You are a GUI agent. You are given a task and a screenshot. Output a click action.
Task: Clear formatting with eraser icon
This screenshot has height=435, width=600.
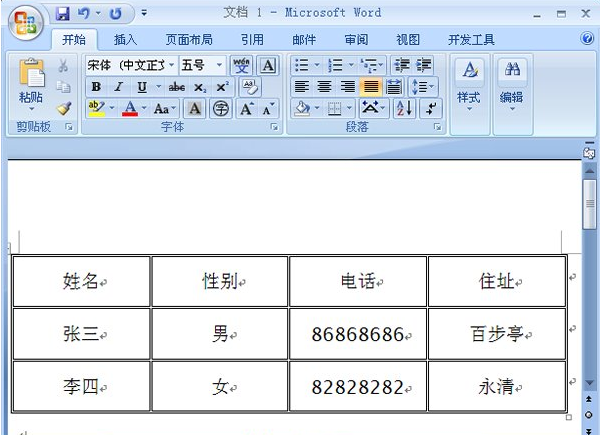pyautogui.click(x=250, y=87)
